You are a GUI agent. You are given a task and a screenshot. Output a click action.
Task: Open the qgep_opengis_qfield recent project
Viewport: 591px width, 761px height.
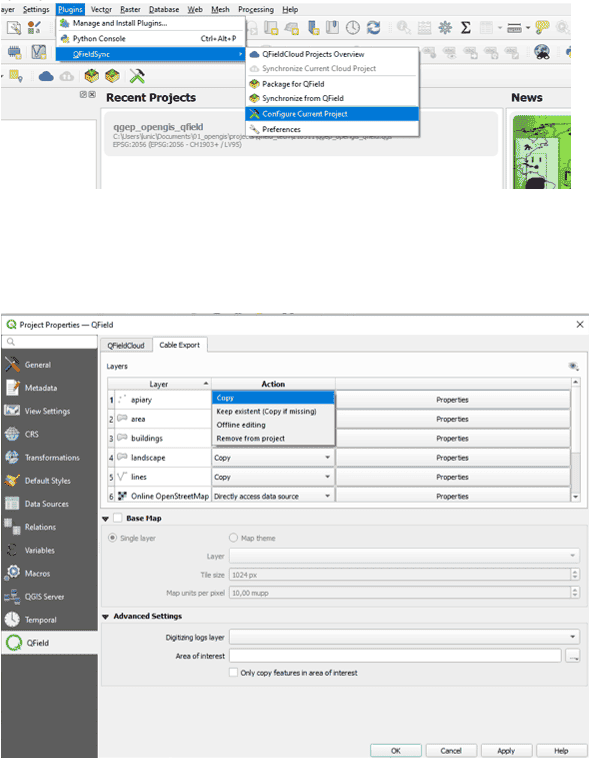[301, 134]
